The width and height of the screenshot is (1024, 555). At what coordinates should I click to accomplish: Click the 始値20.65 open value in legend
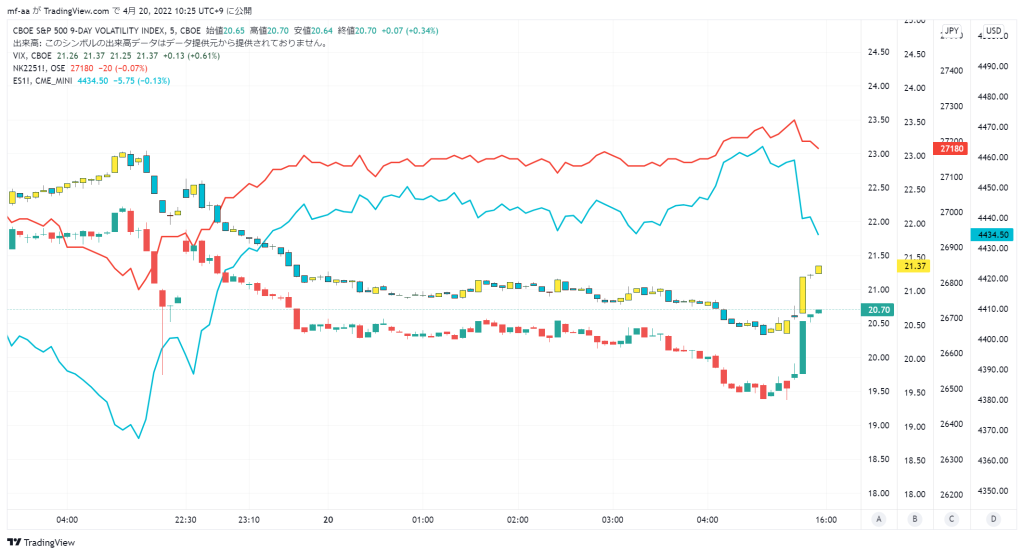(225, 31)
